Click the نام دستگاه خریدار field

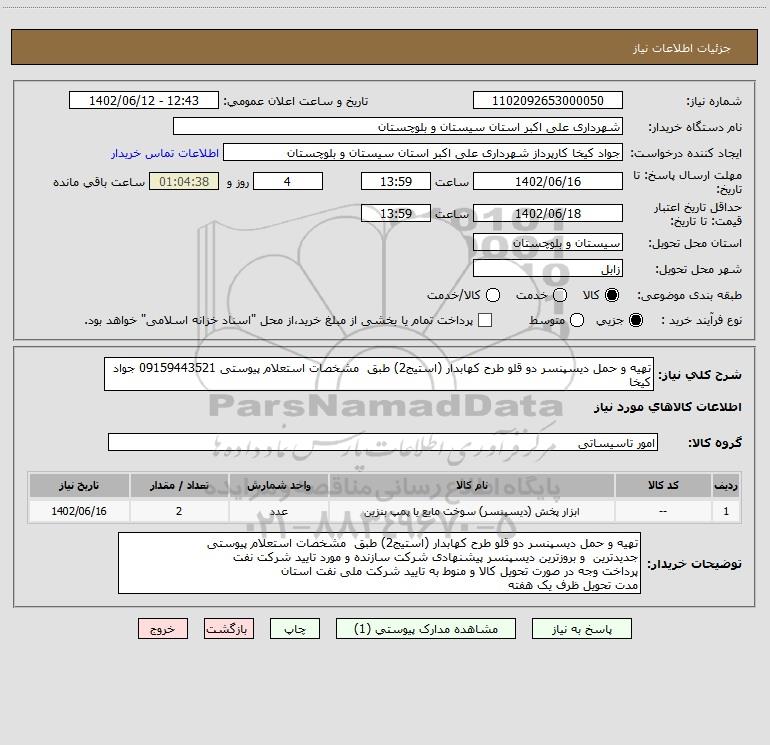(398, 127)
